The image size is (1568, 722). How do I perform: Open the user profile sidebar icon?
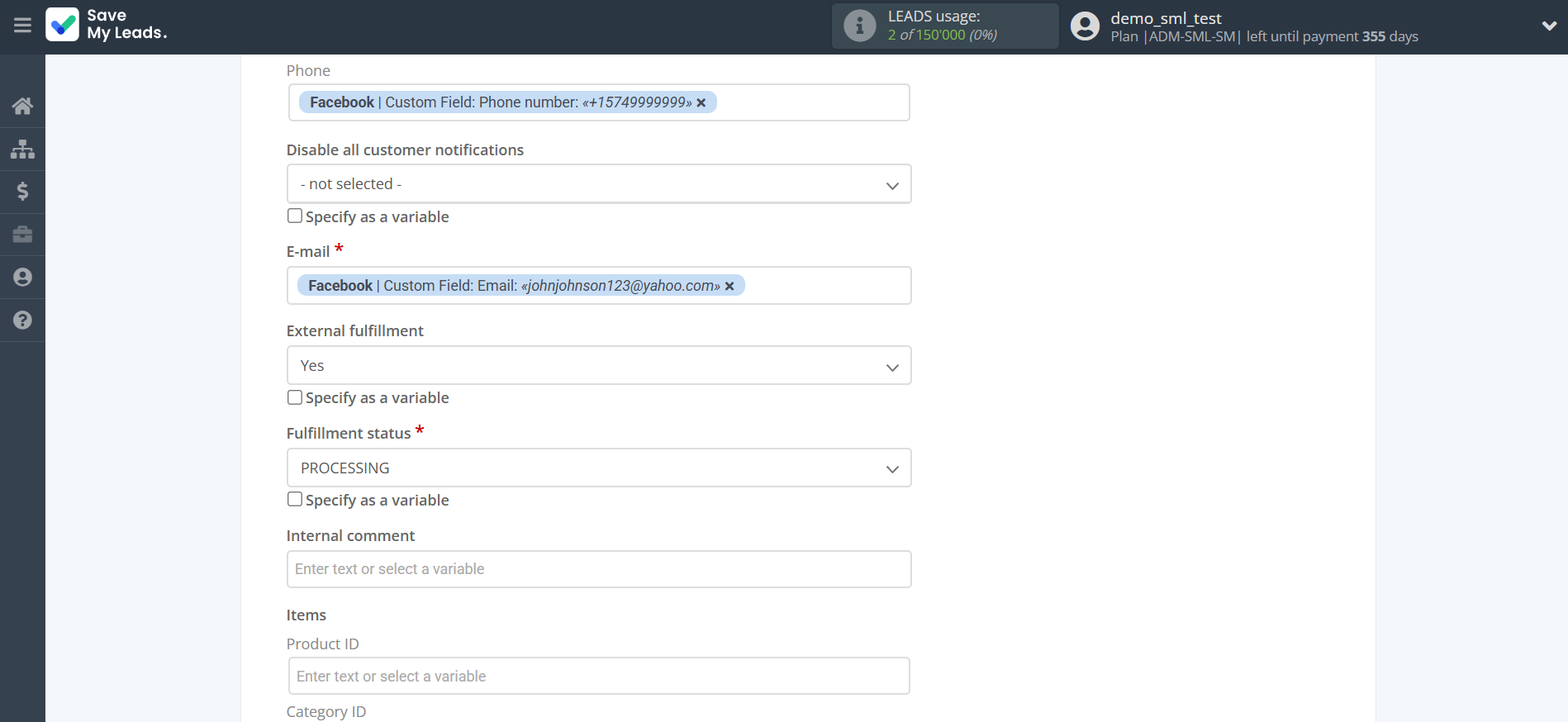(x=22, y=278)
